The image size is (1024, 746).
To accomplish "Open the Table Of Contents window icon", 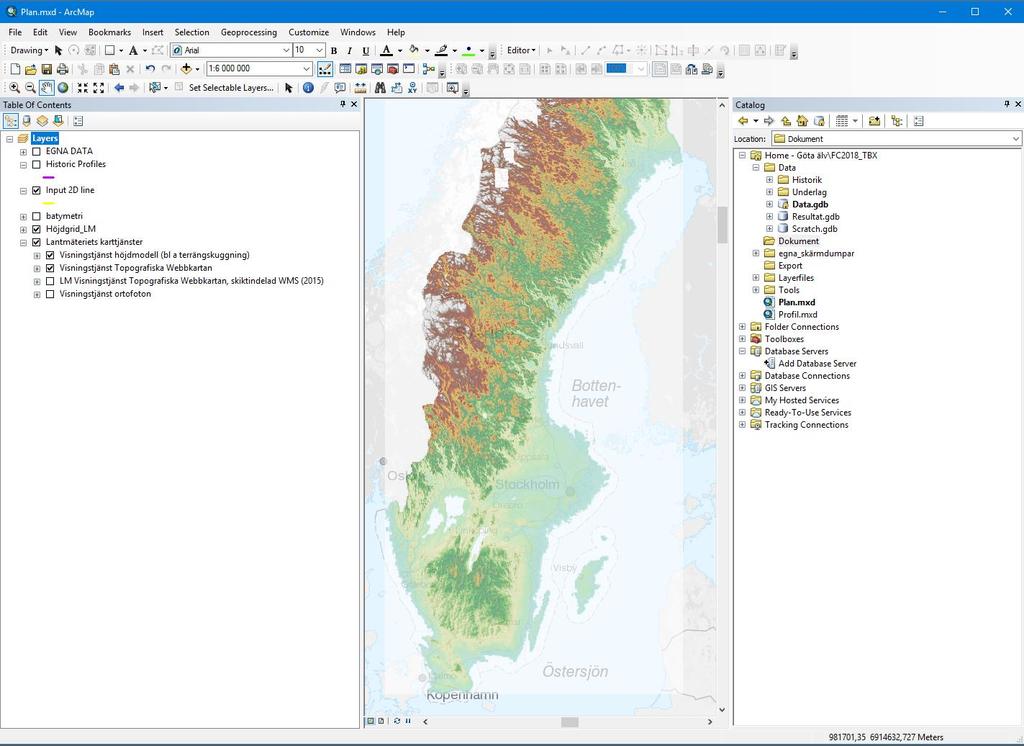I will (x=345, y=69).
